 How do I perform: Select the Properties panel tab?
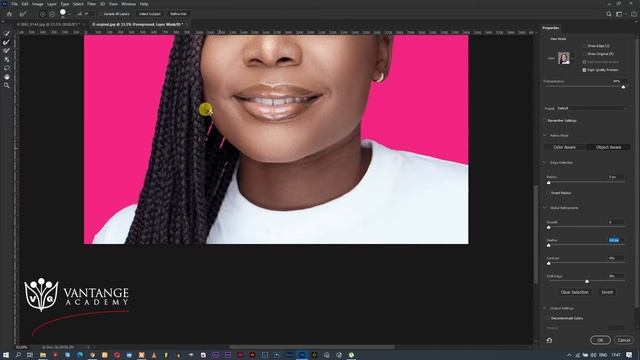[x=551, y=28]
